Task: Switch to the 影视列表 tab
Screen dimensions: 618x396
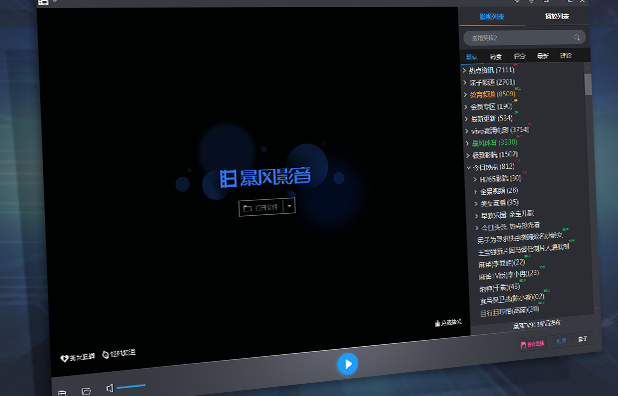Action: [x=491, y=17]
